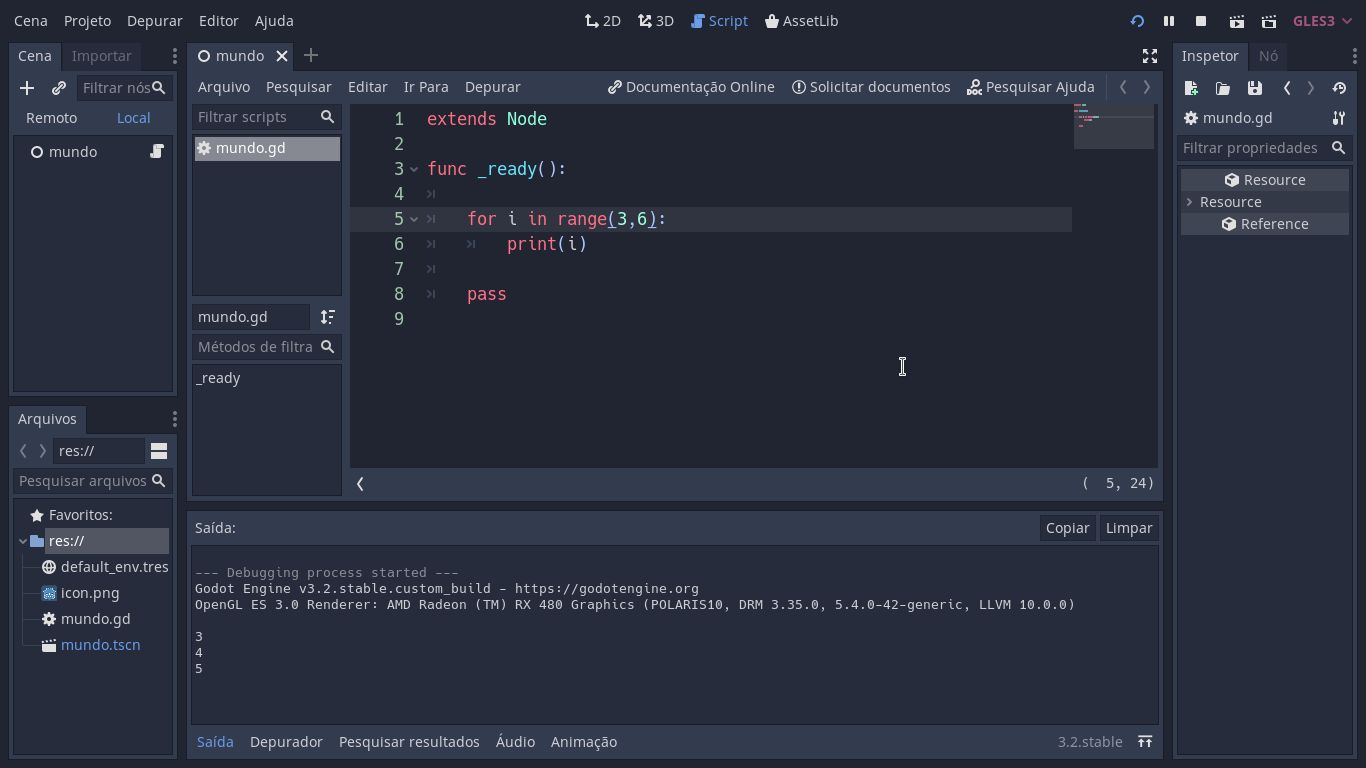This screenshot has height=768, width=1366.
Task: Expand the Resource section in Inspetor
Action: point(1190,202)
